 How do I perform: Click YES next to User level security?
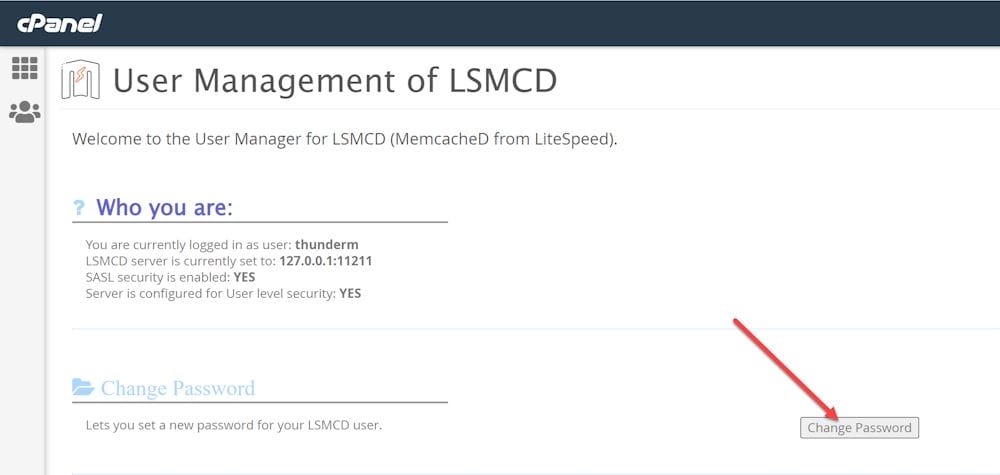350,294
